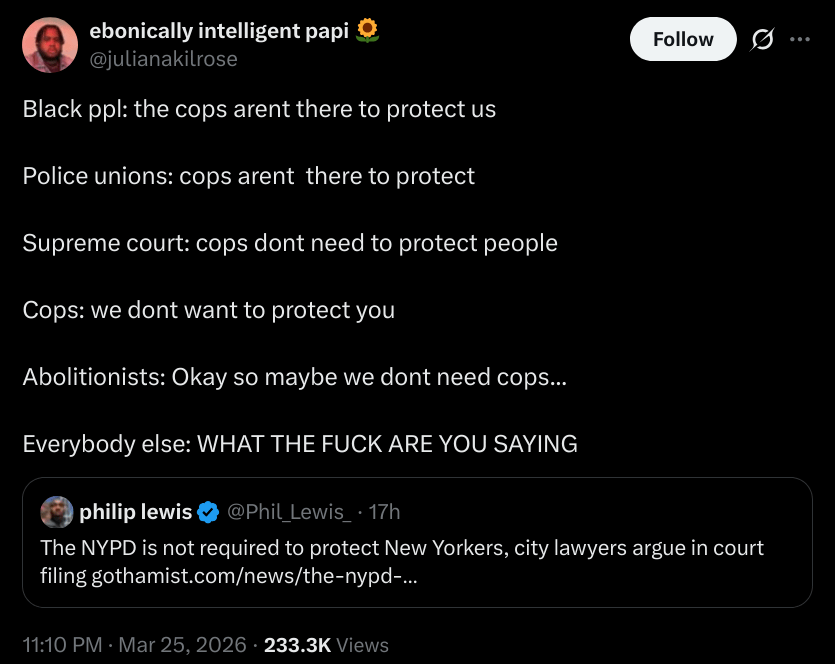
Task: Click the Follow button
Action: (683, 39)
